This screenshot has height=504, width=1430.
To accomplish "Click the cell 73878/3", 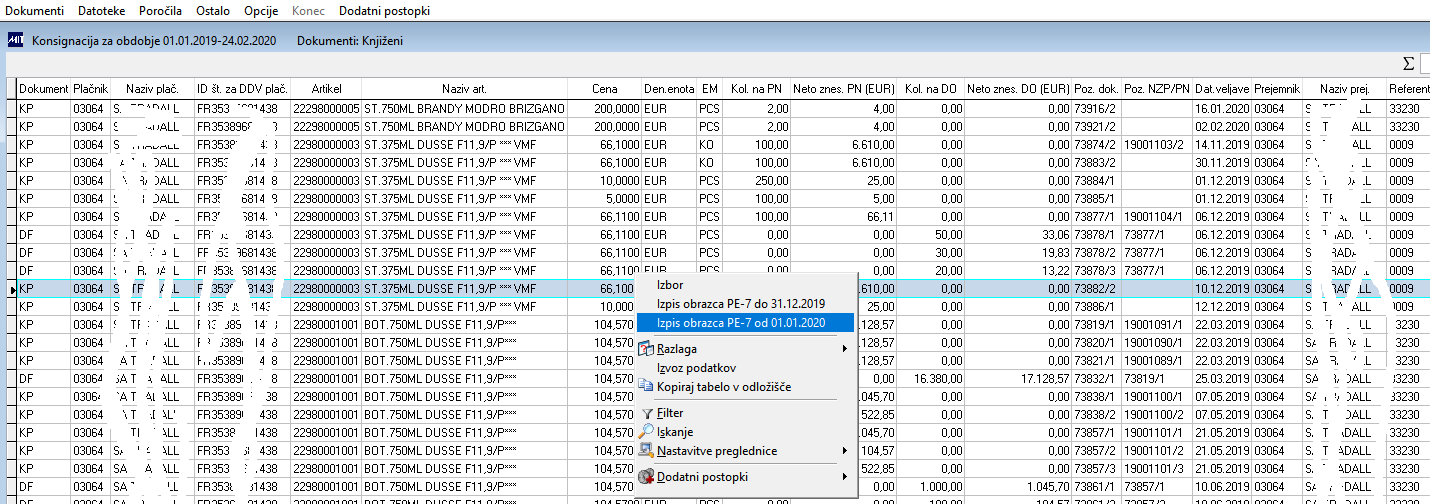I will pos(1096,270).
